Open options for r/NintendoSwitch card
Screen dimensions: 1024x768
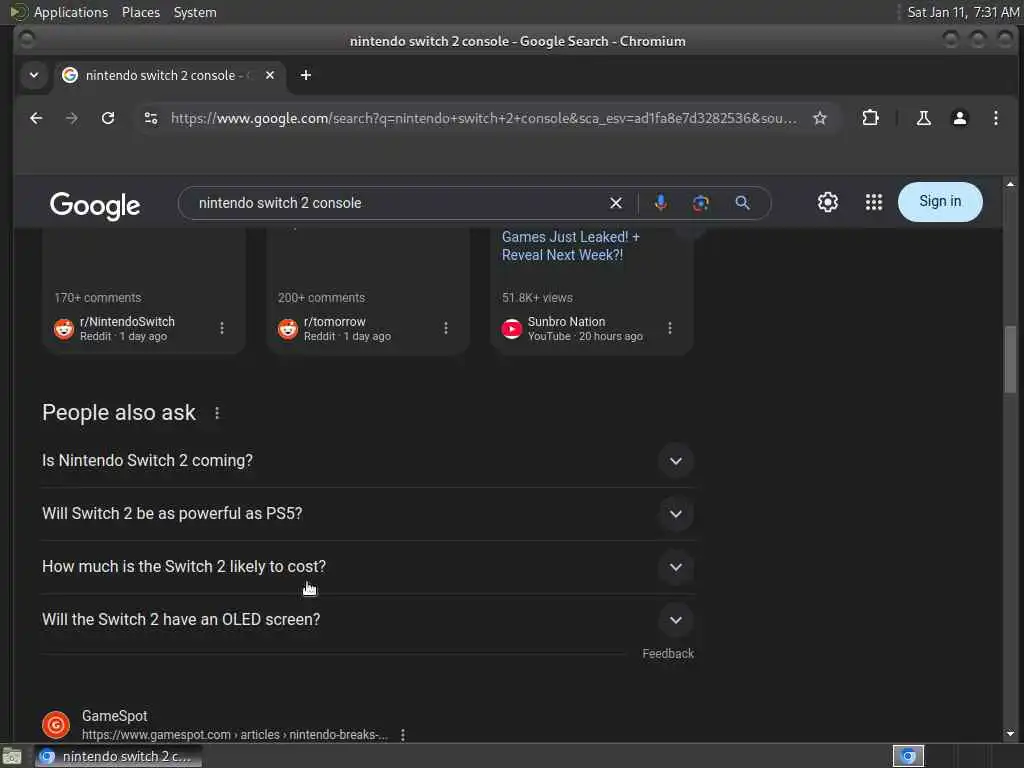pyautogui.click(x=222, y=328)
